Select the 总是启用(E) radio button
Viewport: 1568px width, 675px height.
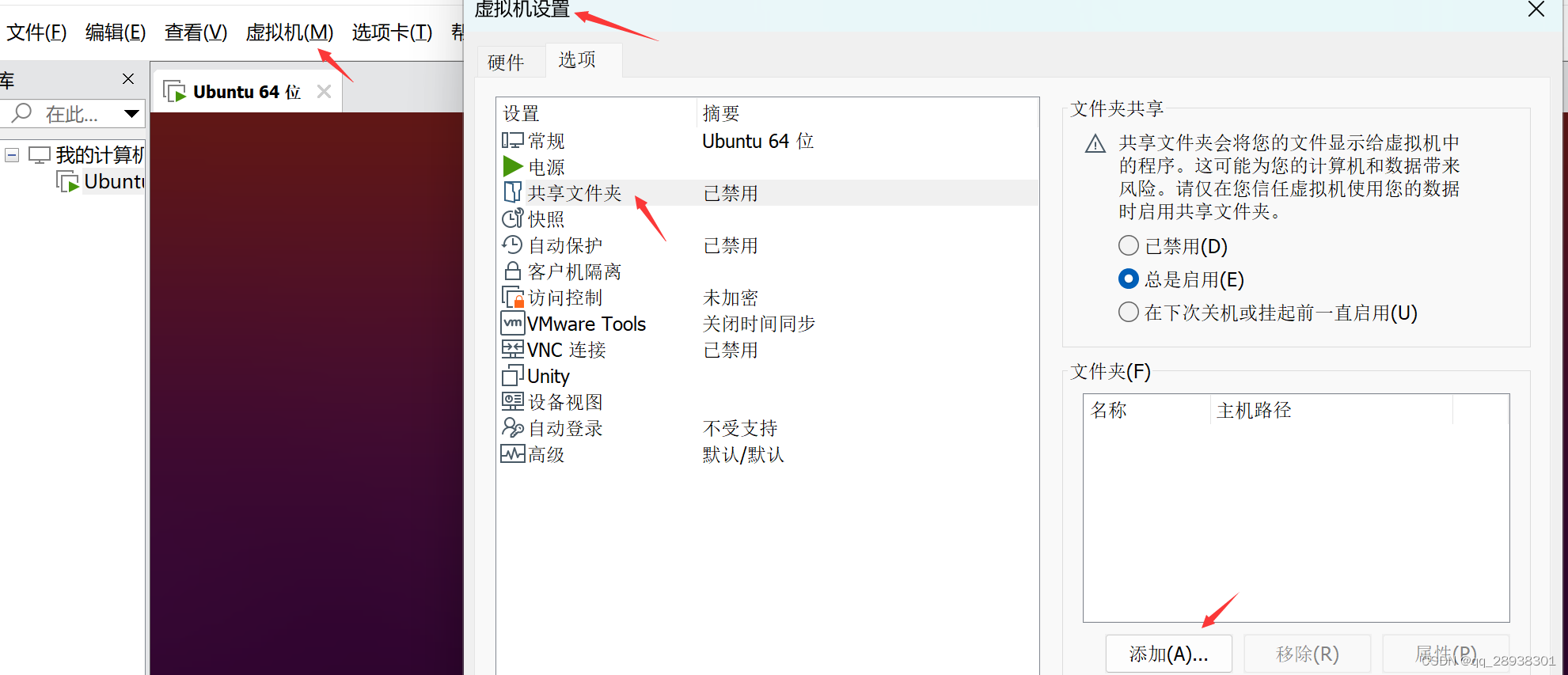(x=1129, y=279)
